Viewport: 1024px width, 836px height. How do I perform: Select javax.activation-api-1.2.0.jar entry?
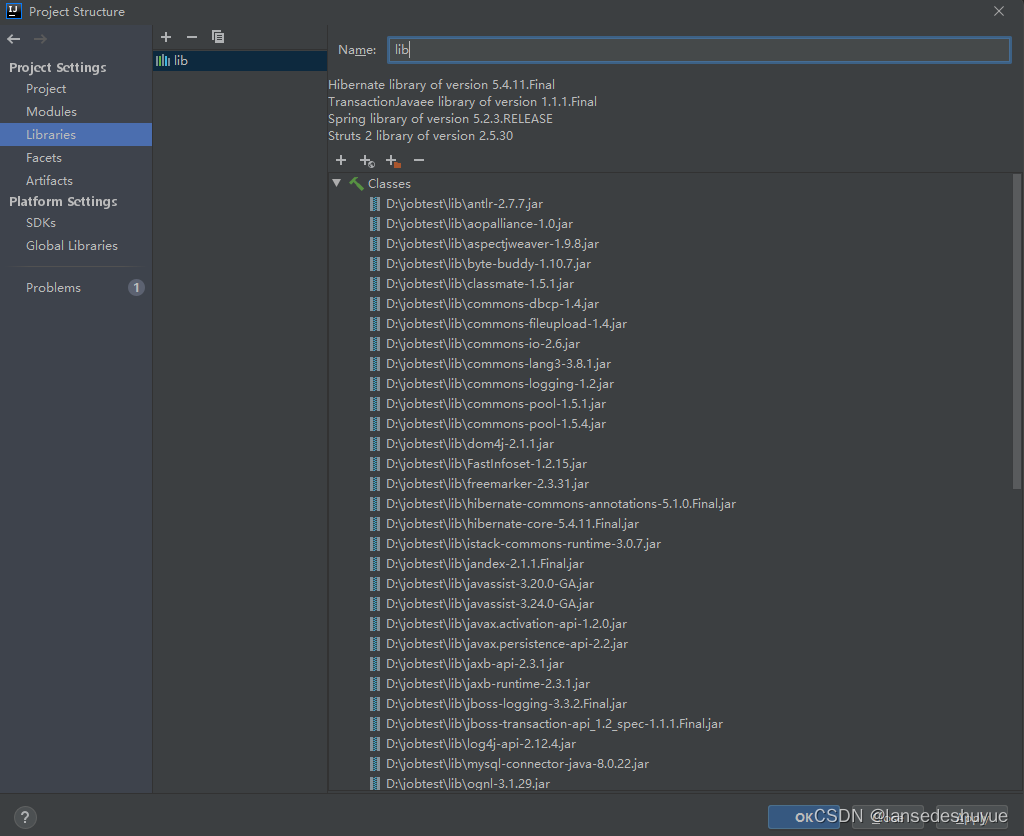(506, 624)
